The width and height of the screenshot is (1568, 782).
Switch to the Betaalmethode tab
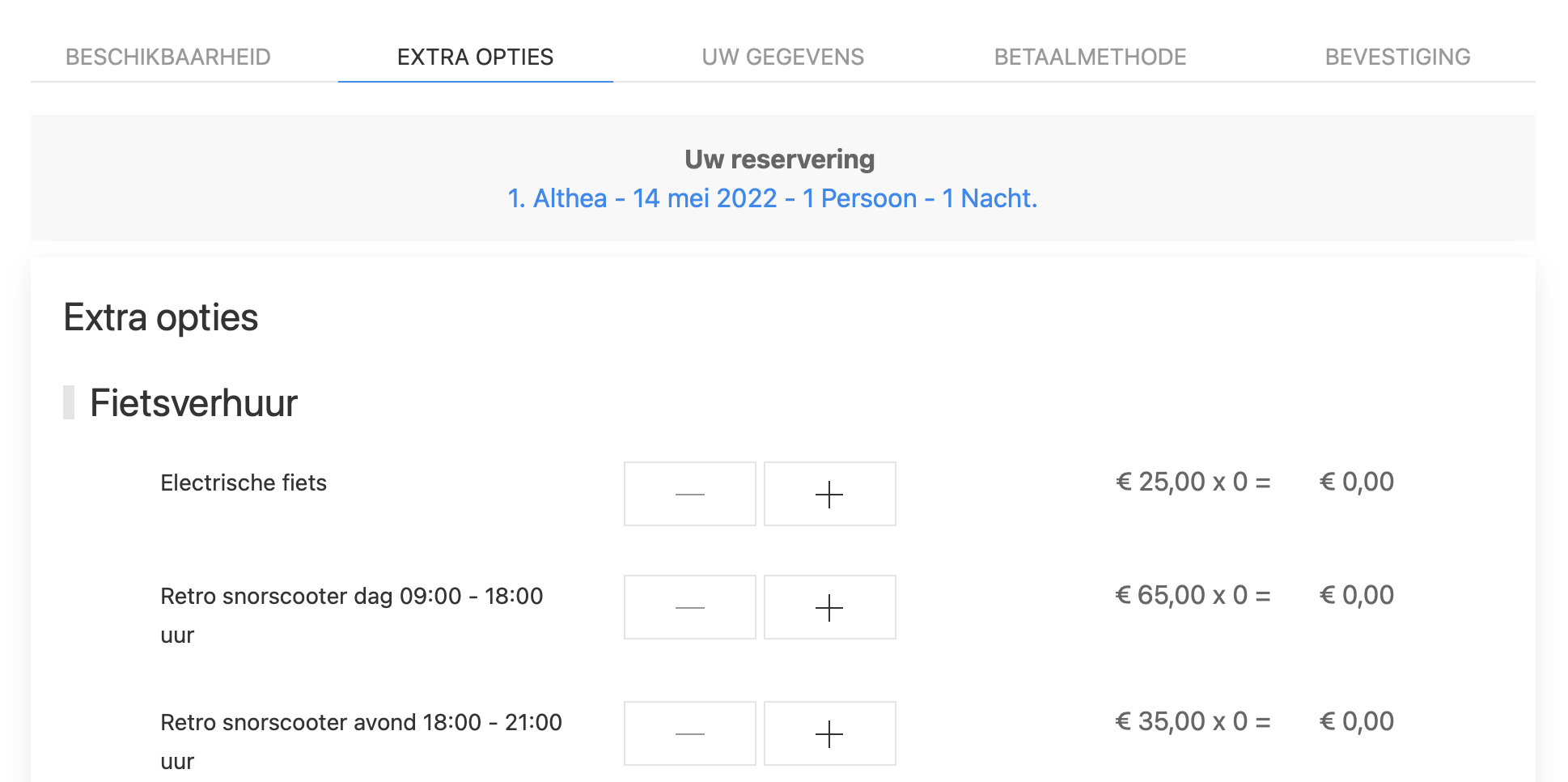pyautogui.click(x=1090, y=57)
